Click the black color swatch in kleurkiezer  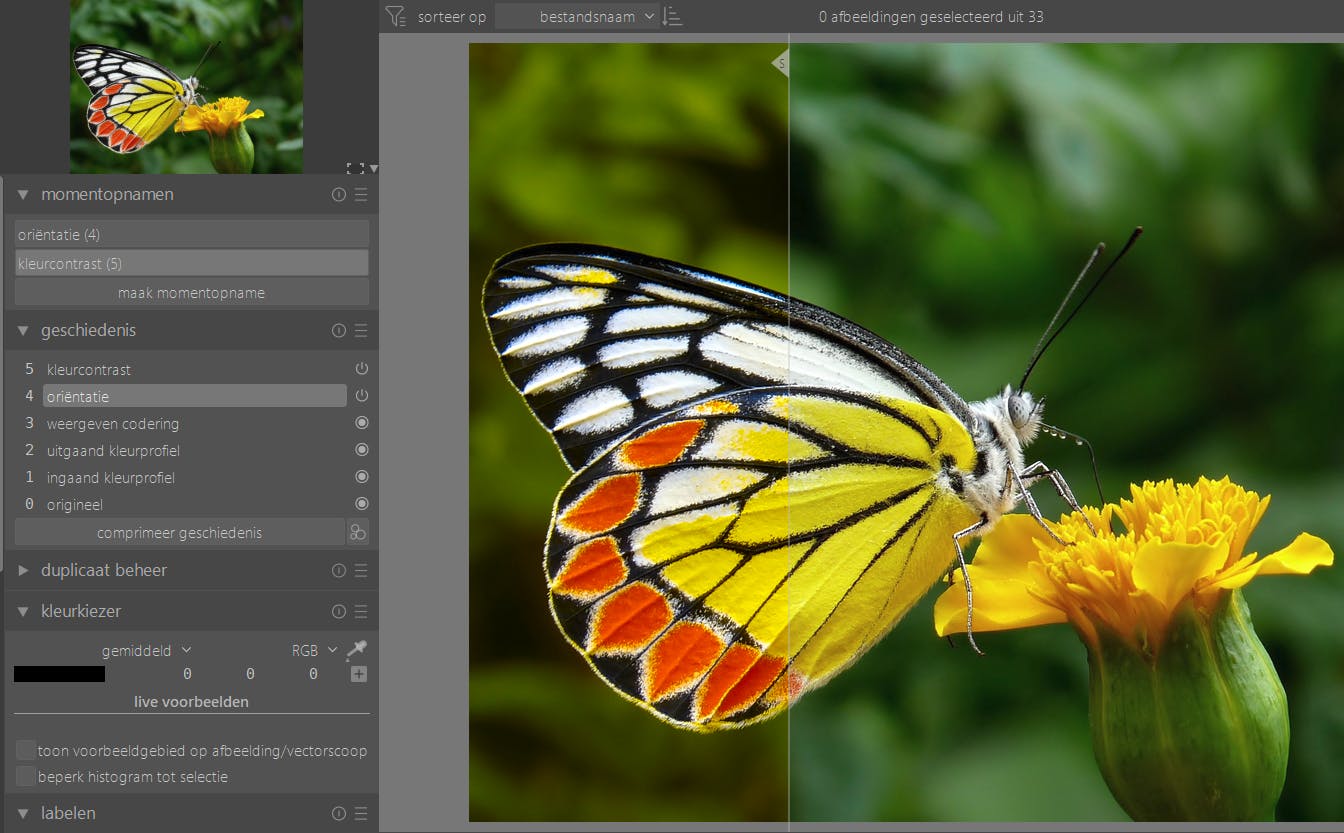click(59, 674)
